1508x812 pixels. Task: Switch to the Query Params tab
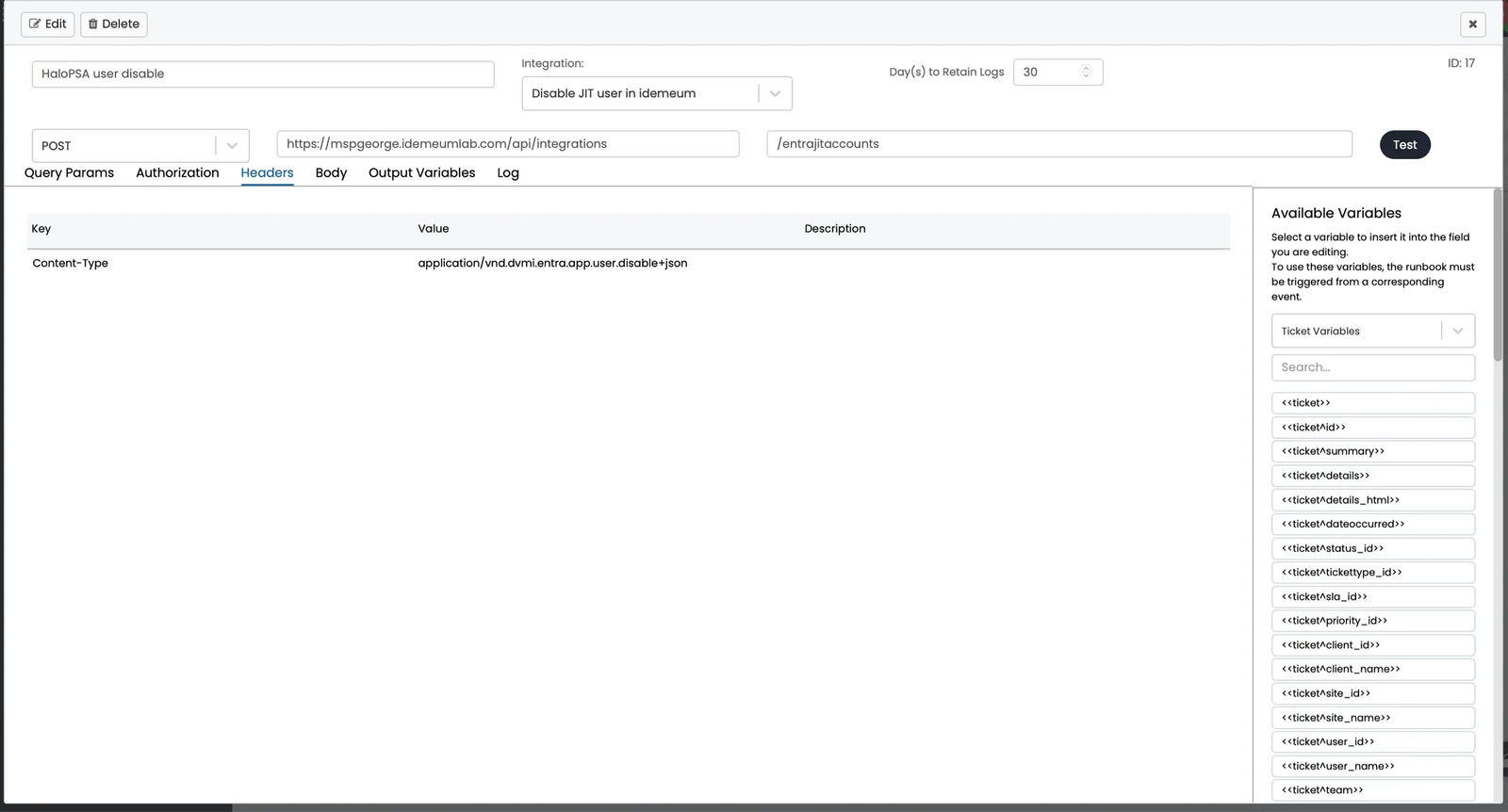(69, 172)
